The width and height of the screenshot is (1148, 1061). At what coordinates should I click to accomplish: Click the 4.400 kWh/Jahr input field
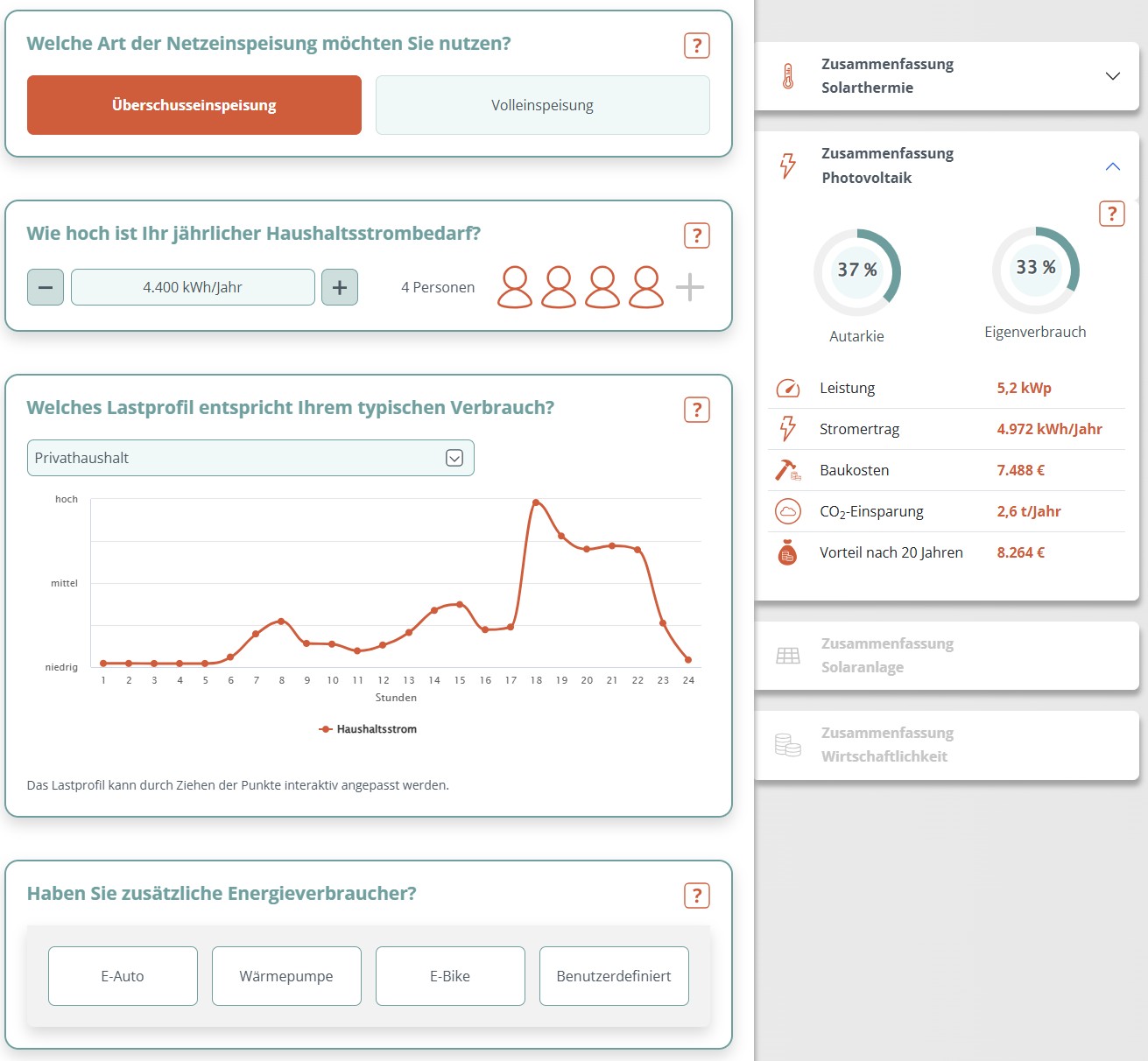193,287
